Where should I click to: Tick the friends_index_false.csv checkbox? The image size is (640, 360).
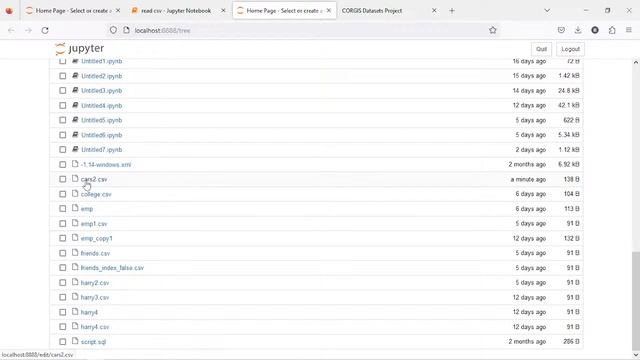click(62, 268)
